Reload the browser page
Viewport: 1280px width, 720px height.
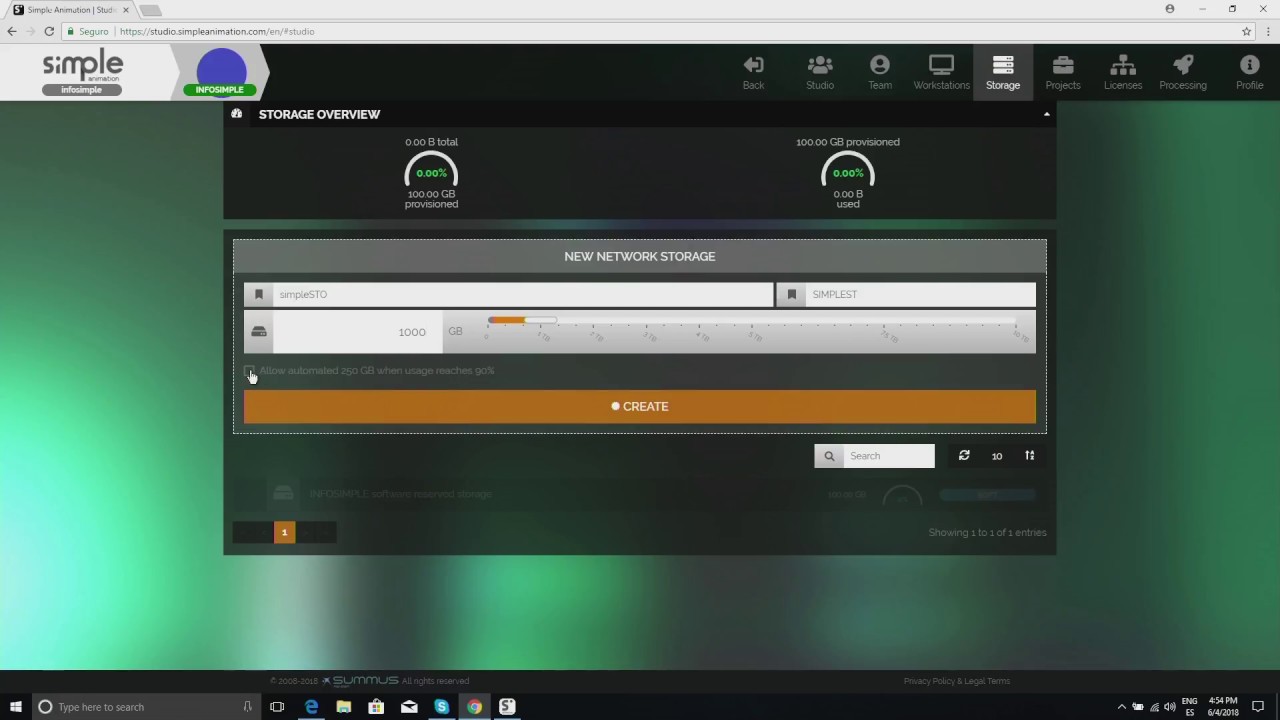49,31
